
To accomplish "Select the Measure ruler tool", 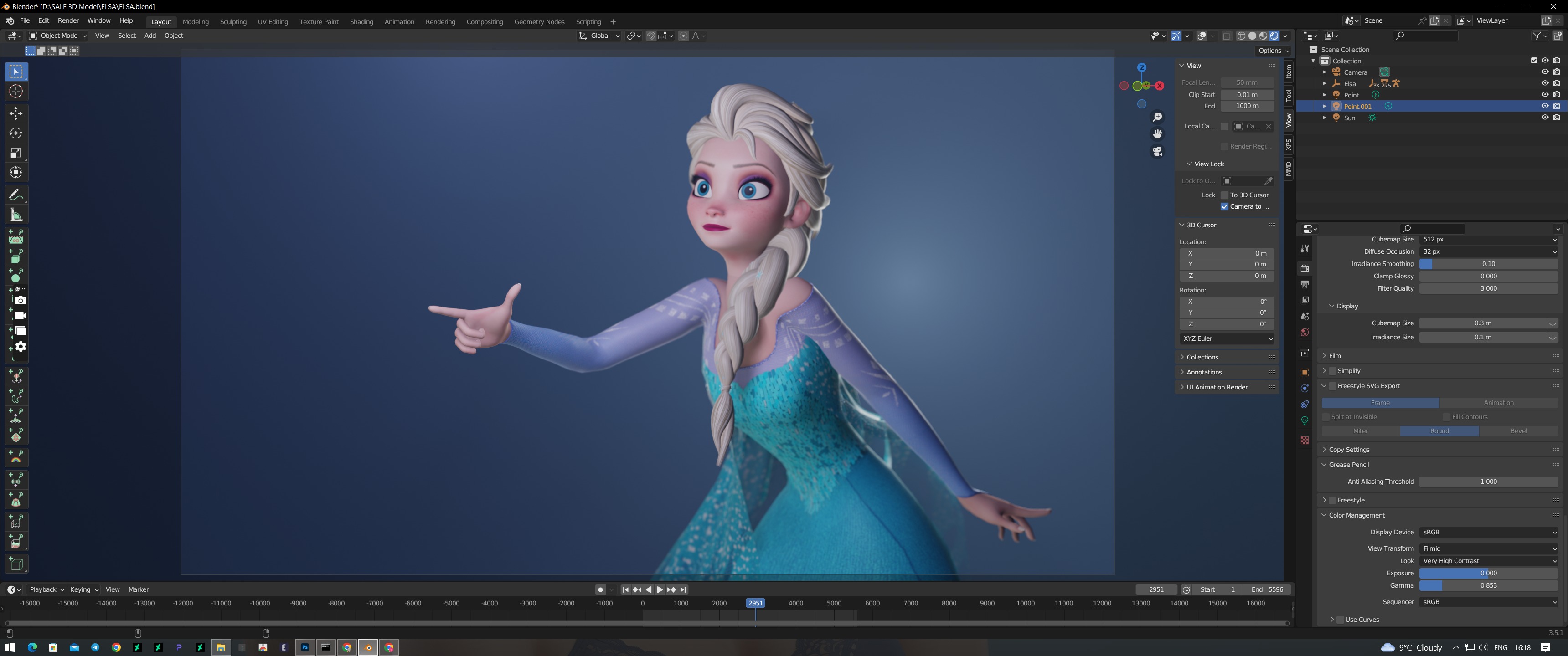I will [x=16, y=214].
